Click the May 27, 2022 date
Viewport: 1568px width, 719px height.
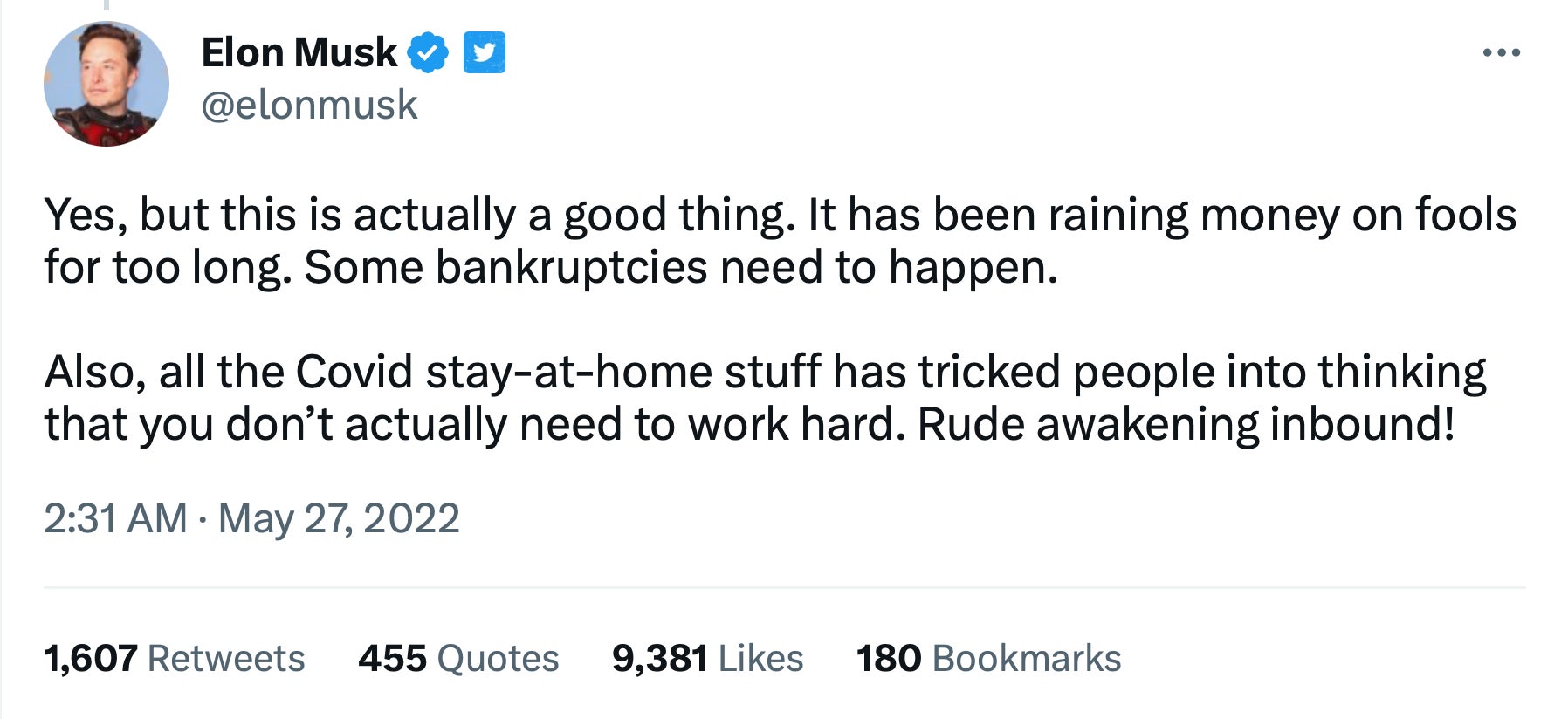coord(339,518)
